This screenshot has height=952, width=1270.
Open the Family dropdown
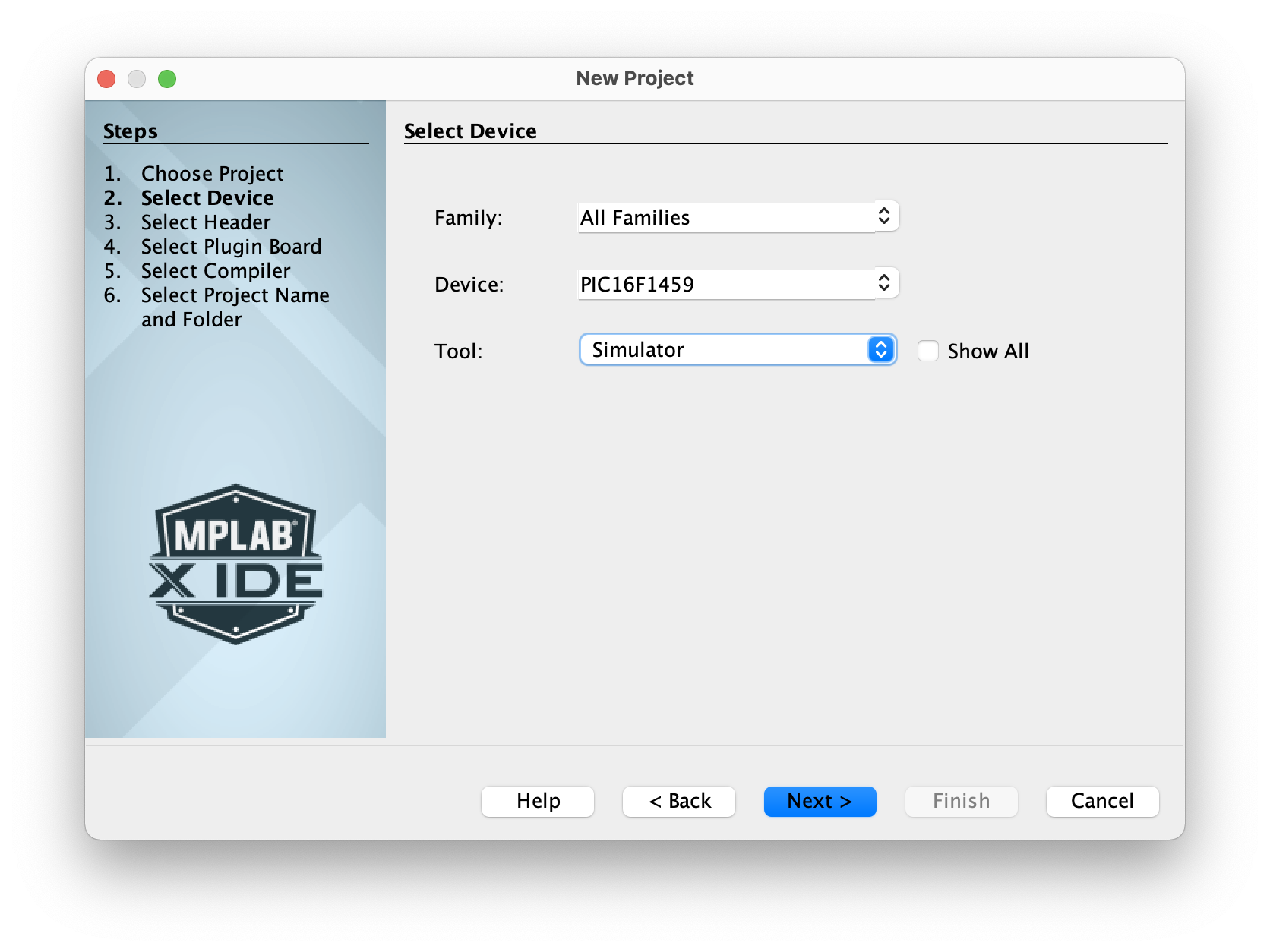729,217
